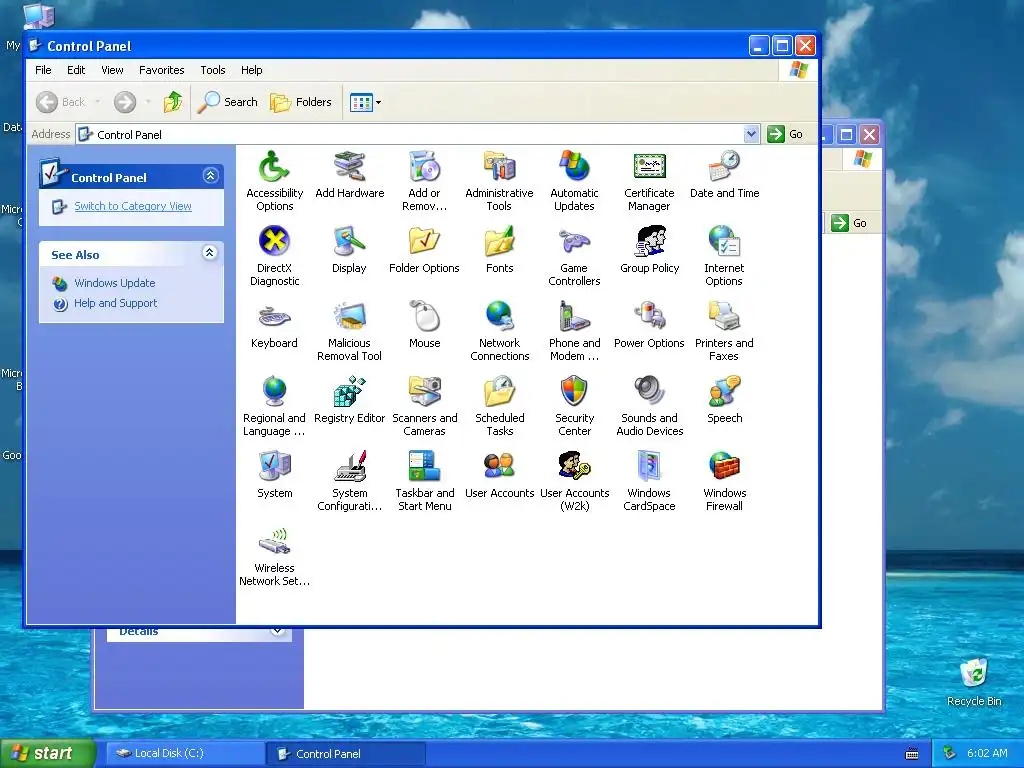Open the Favorites menu

pyautogui.click(x=161, y=70)
